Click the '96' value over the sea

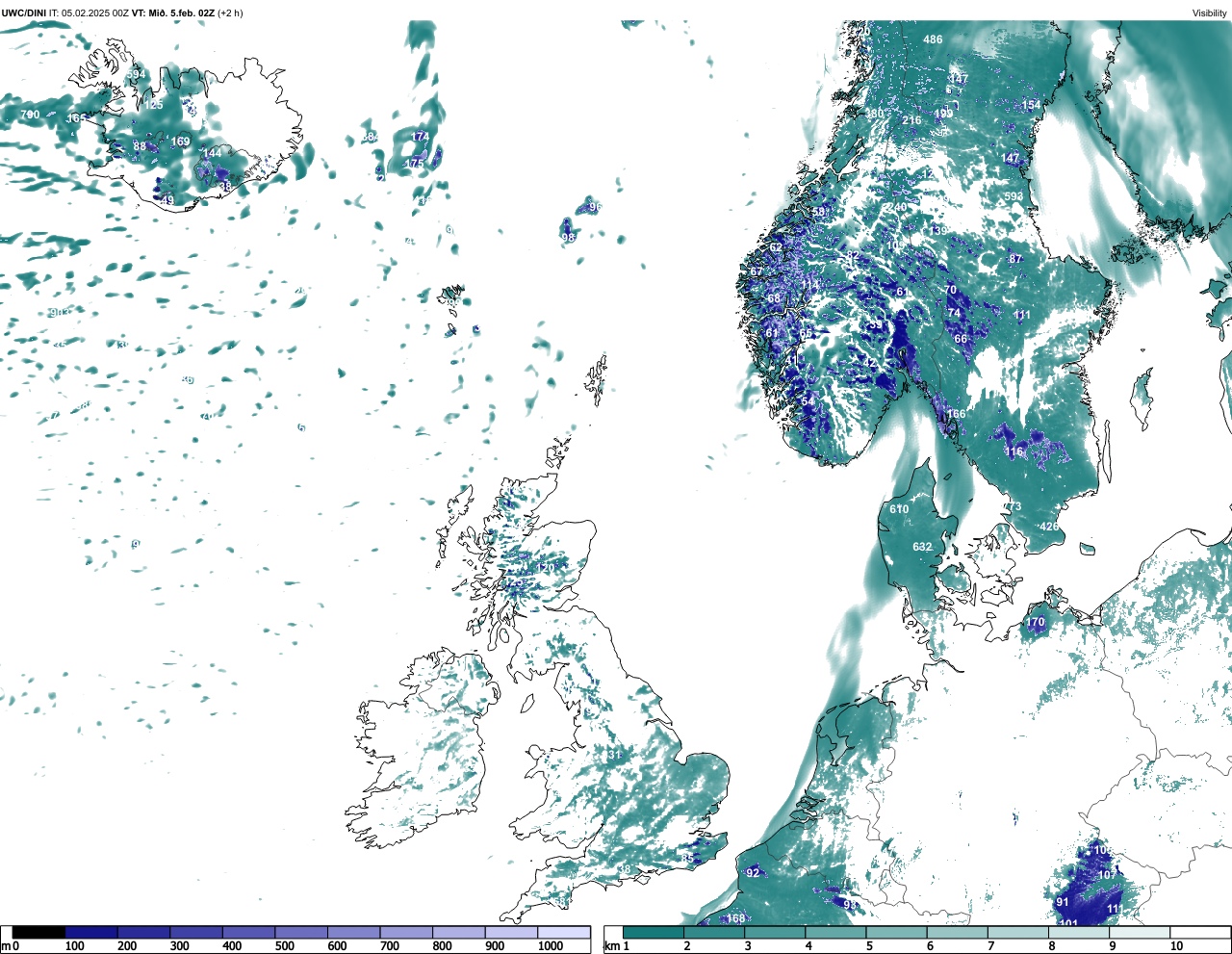[595, 207]
